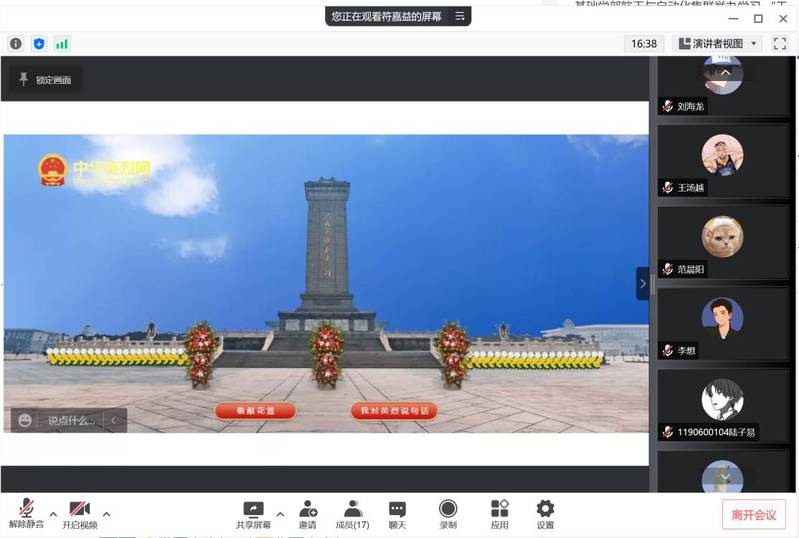Click the 说点什么 chat input field
Image resolution: width=799 pixels, height=538 pixels.
coord(71,421)
